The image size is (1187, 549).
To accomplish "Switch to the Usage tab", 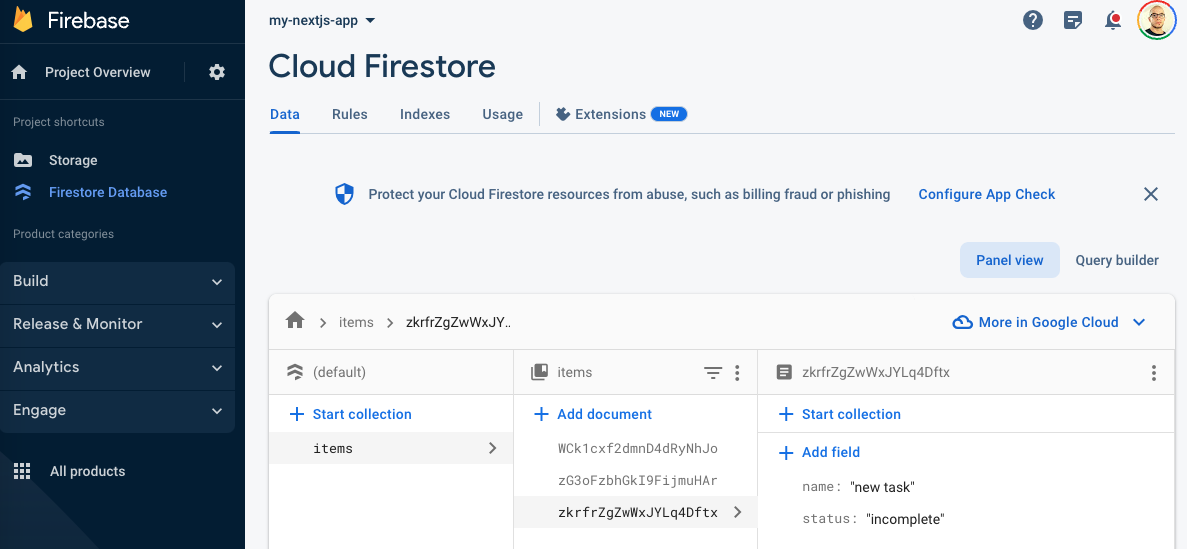I will tap(503, 114).
